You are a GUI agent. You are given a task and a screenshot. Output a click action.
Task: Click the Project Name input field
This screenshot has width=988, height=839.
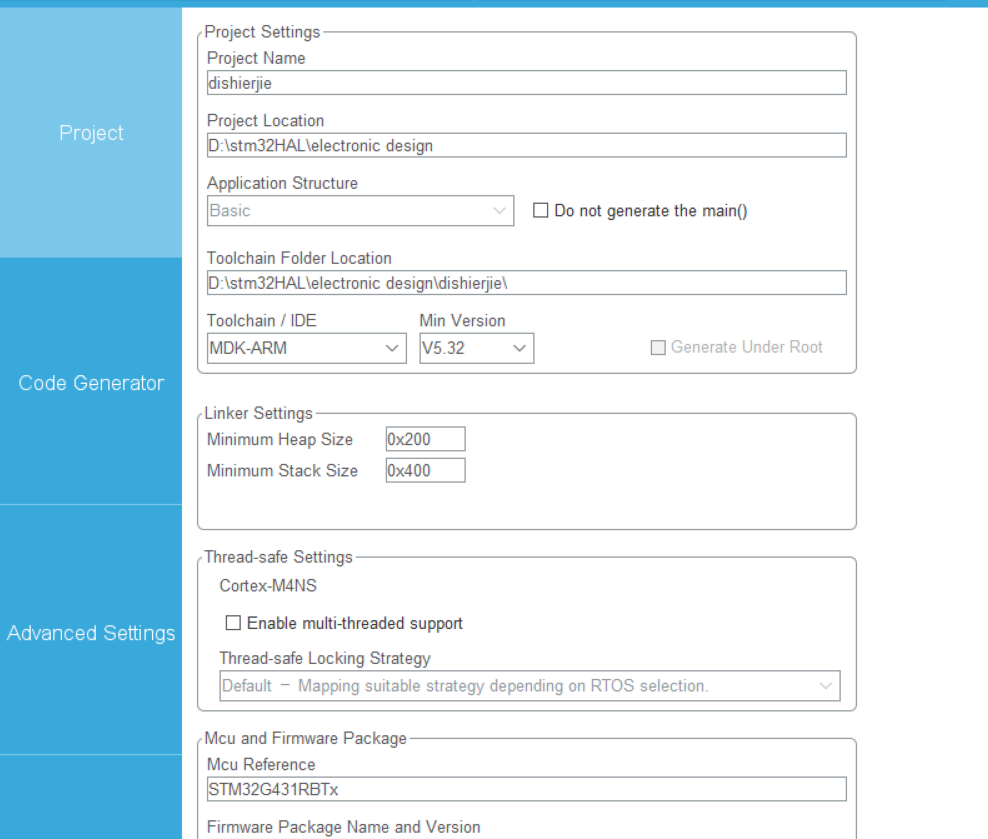(x=526, y=83)
